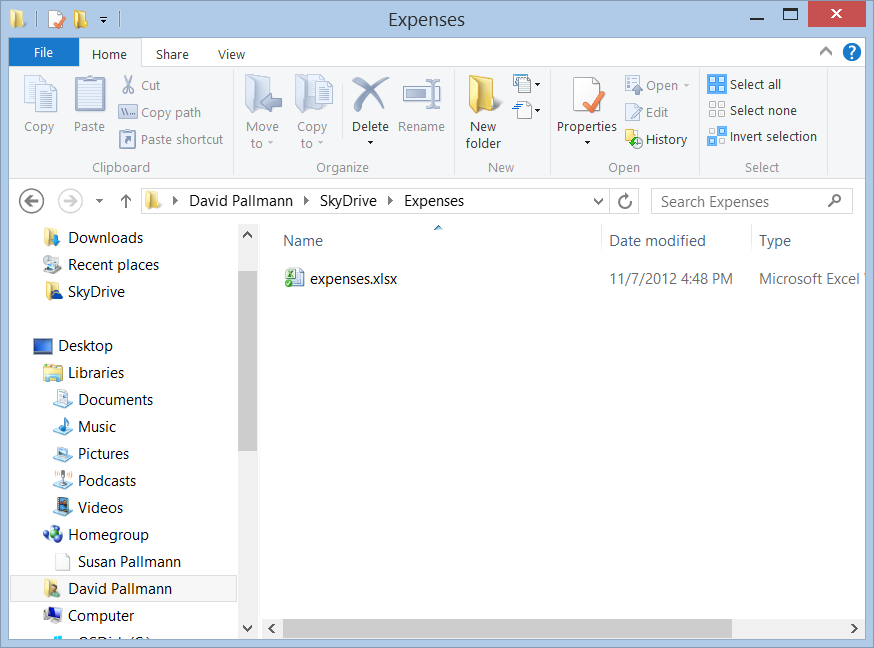Go up one folder level arrow
The image size is (874, 648).
pyautogui.click(x=126, y=201)
